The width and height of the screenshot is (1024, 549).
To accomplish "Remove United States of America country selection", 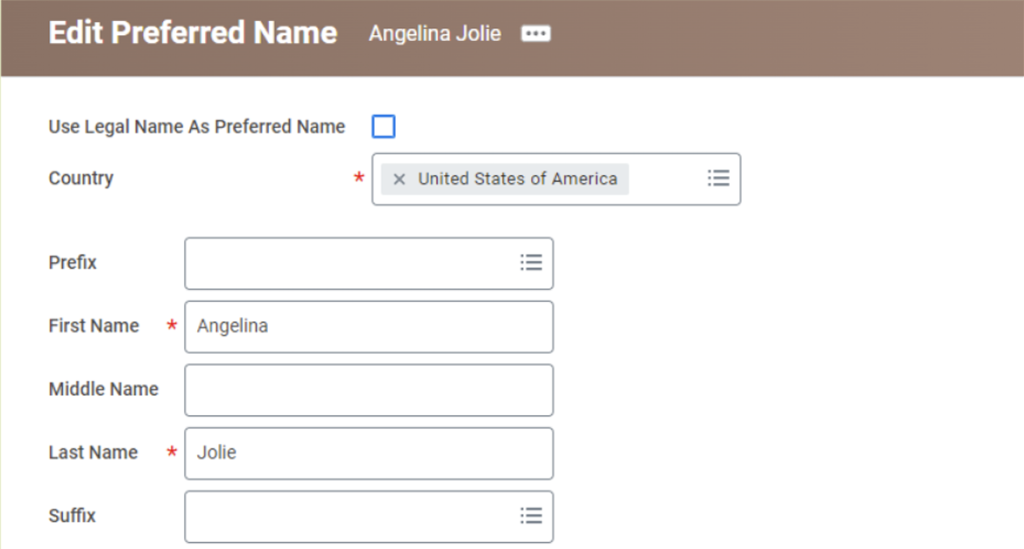I will [399, 179].
